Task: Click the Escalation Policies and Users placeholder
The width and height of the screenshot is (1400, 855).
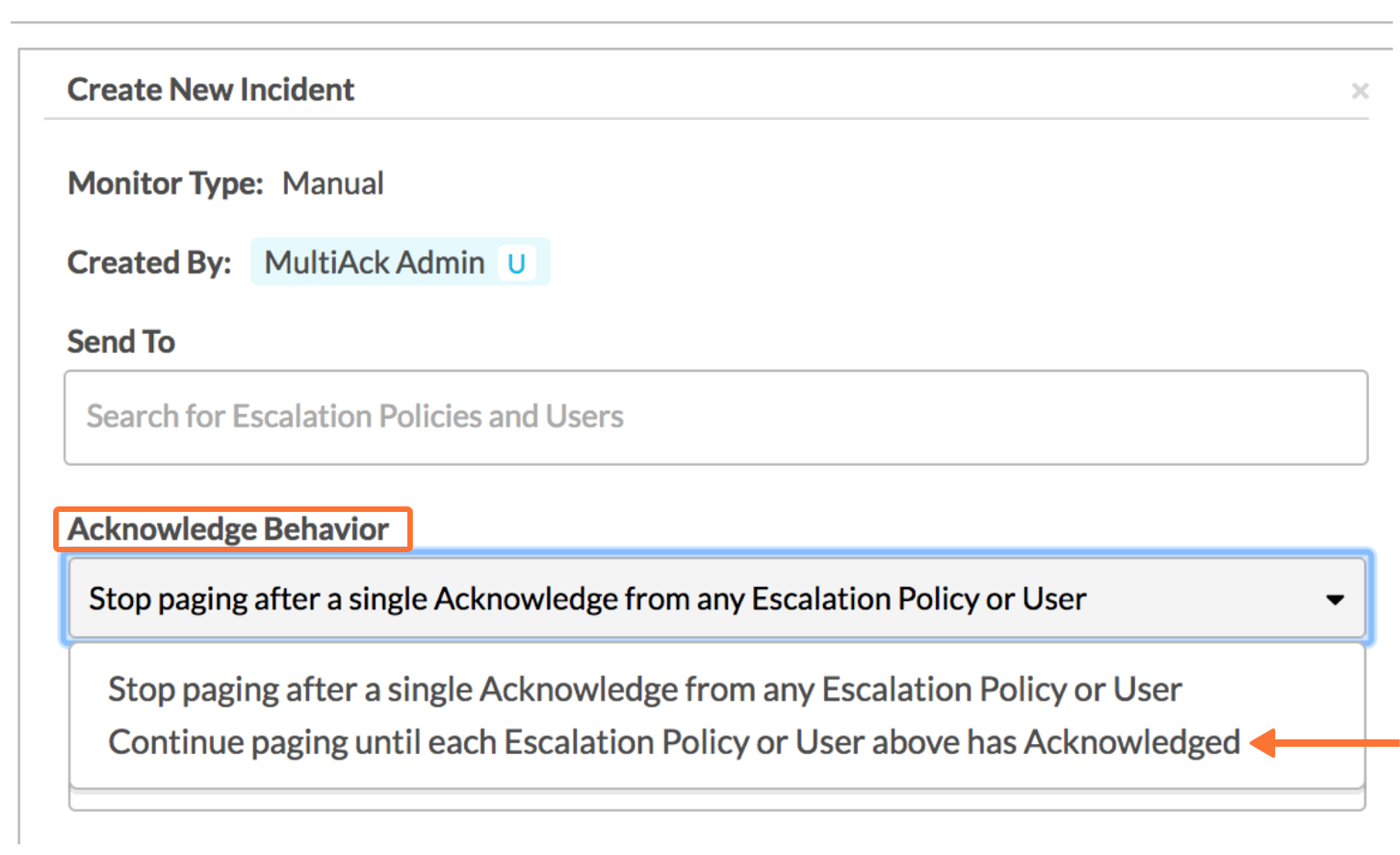Action: (x=355, y=416)
